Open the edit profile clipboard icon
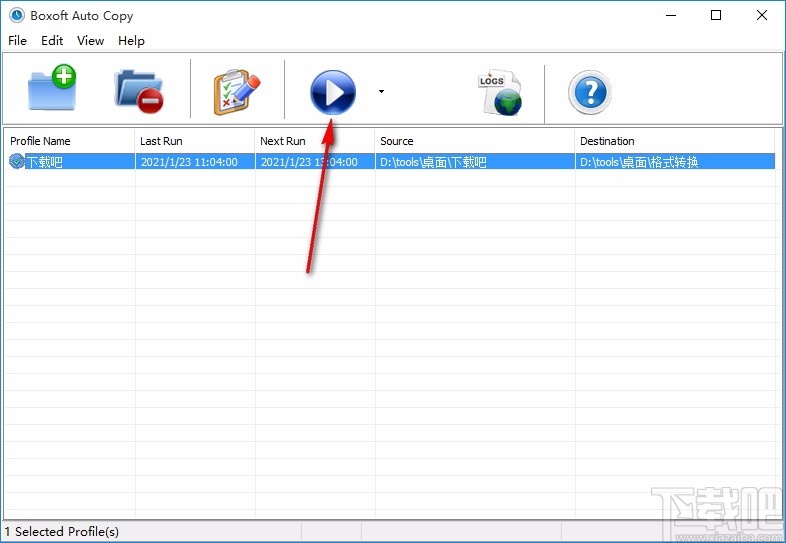The height and width of the screenshot is (543, 786). [237, 92]
